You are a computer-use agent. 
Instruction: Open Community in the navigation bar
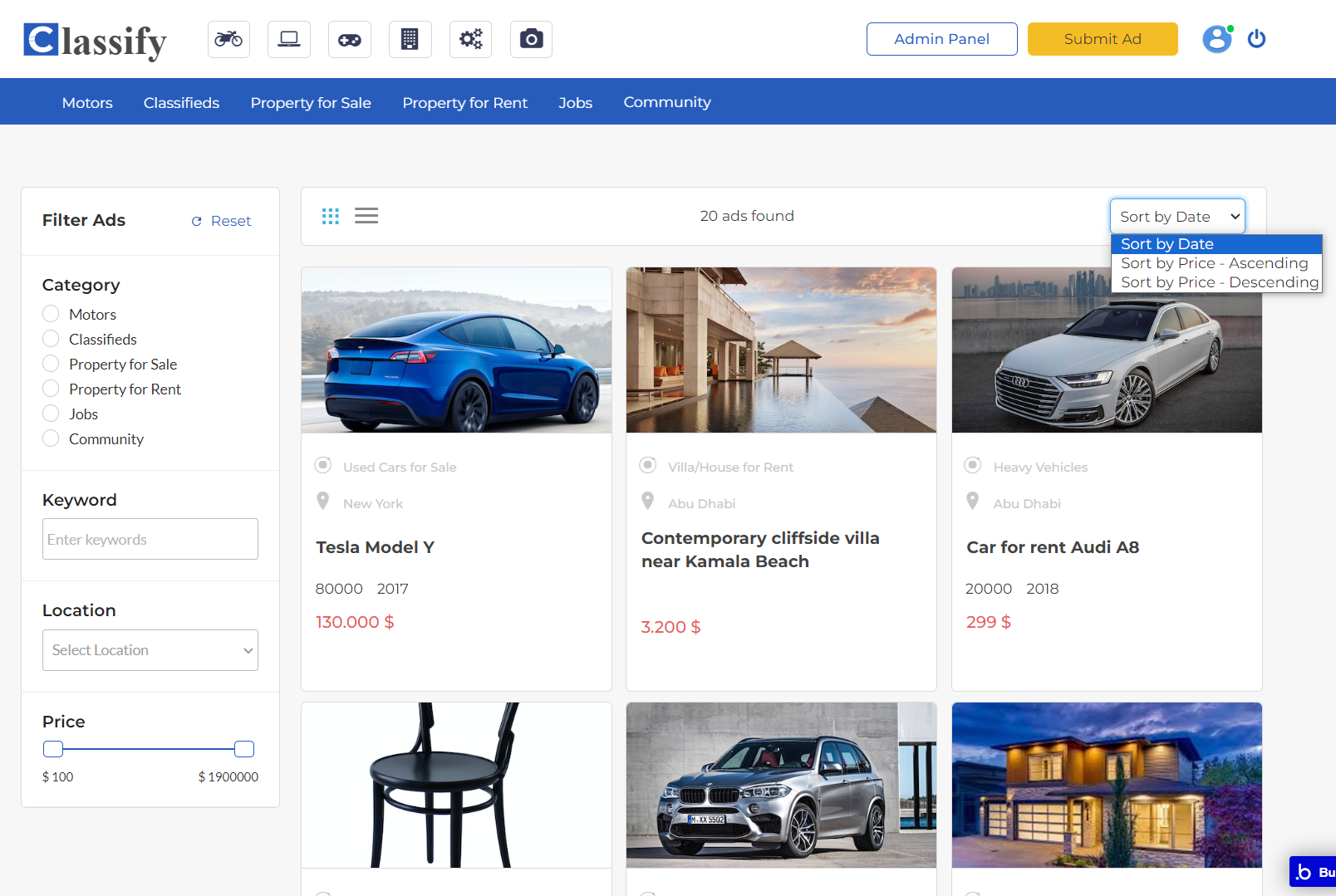tap(667, 102)
